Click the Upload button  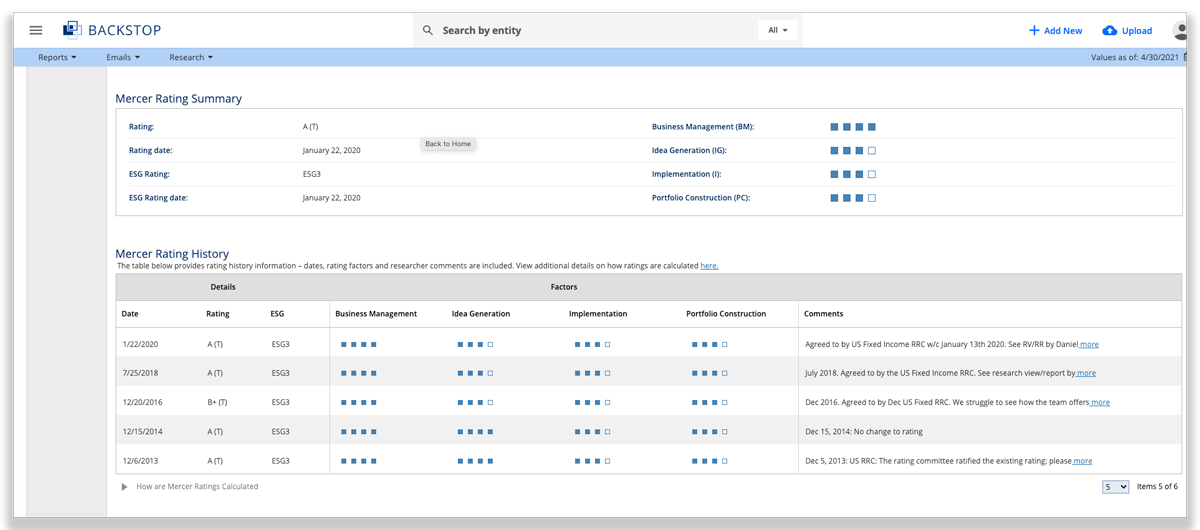tap(1127, 31)
